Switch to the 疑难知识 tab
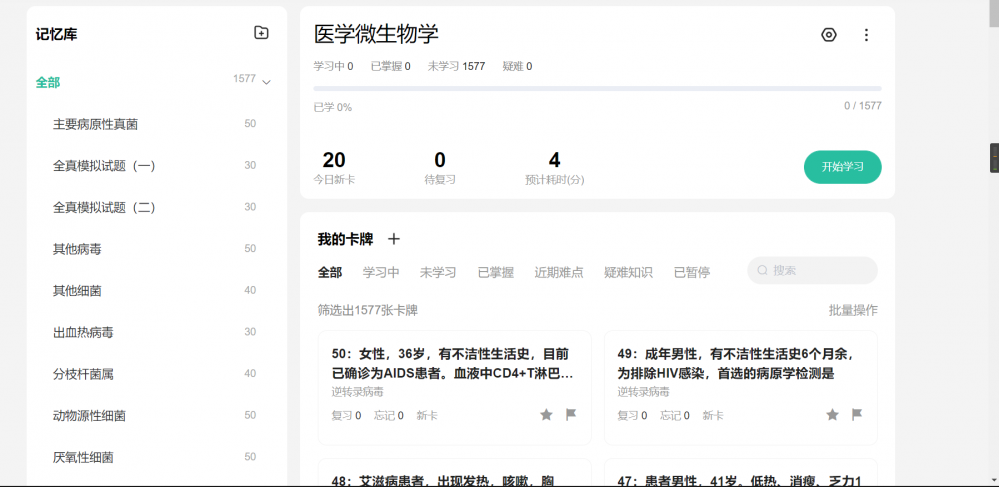The image size is (999, 487). coord(628,272)
